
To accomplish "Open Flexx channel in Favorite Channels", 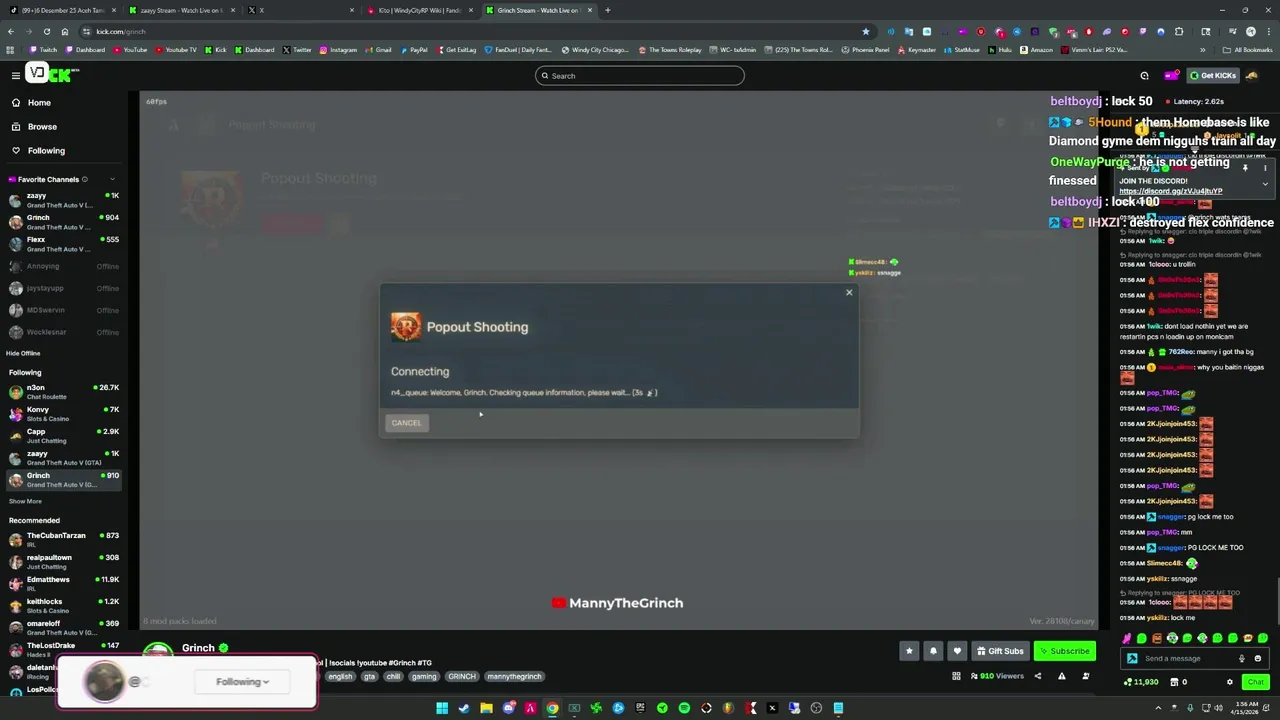I will (64, 244).
